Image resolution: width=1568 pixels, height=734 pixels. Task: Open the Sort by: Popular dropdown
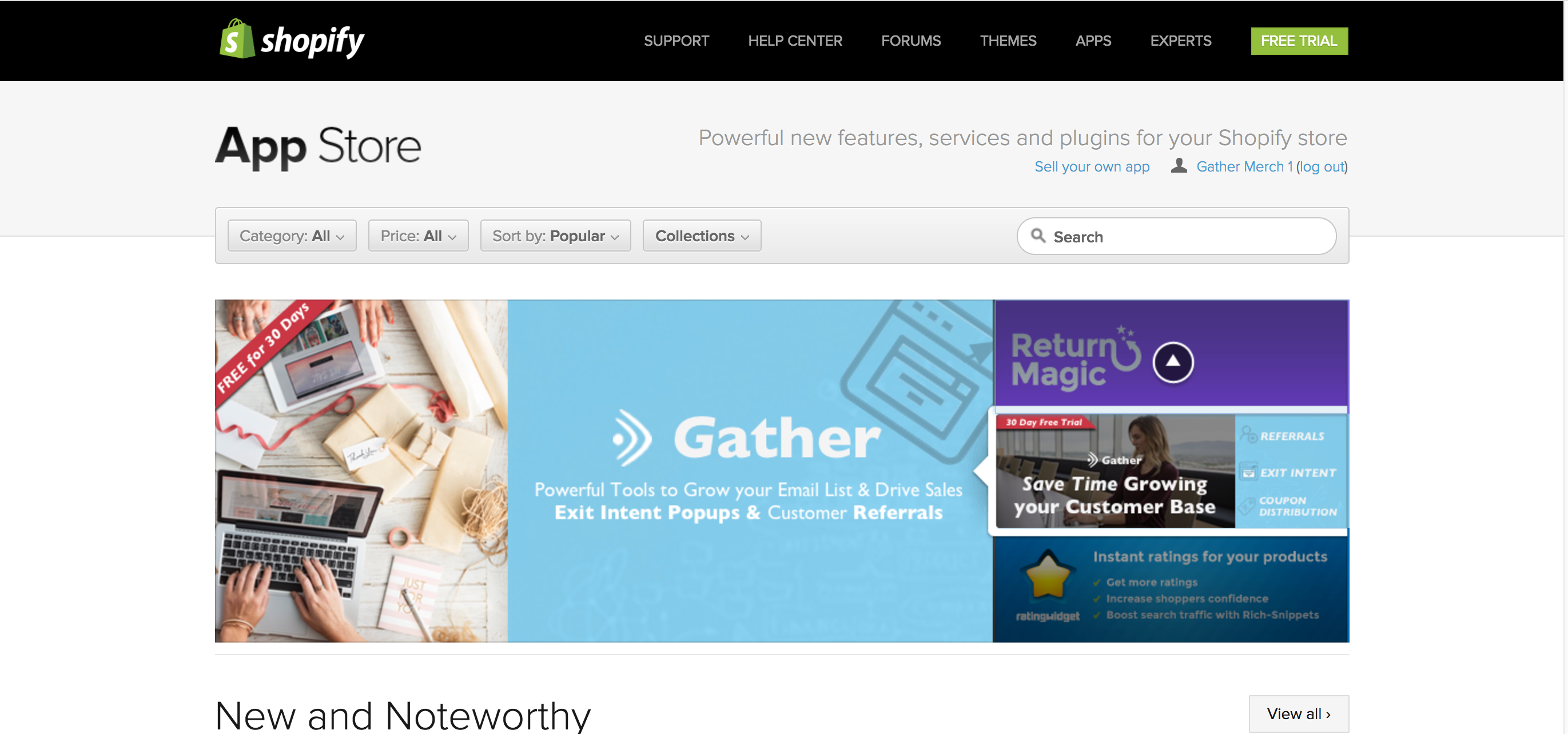coord(556,236)
